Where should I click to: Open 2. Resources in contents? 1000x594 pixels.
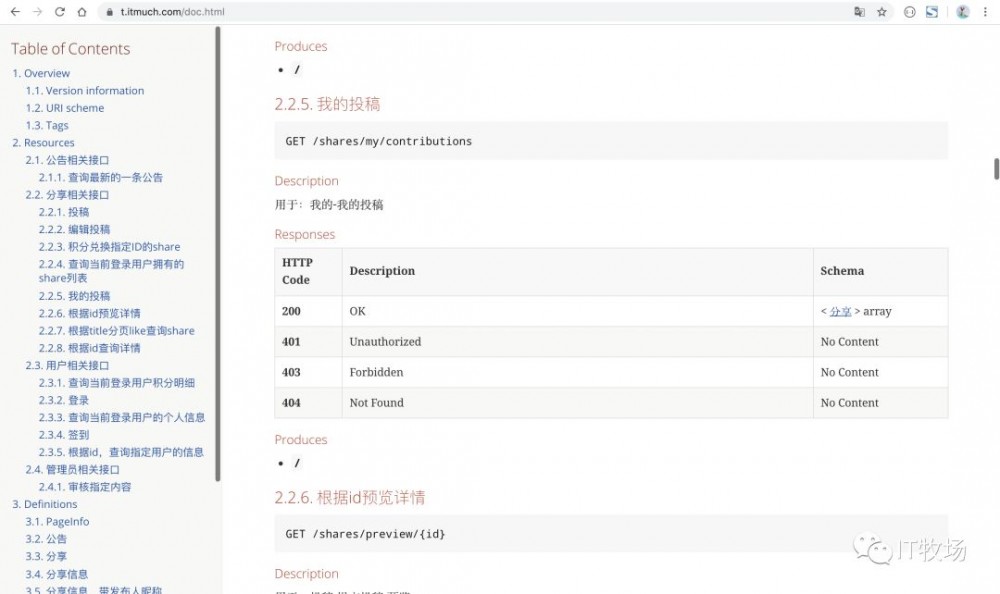point(43,142)
